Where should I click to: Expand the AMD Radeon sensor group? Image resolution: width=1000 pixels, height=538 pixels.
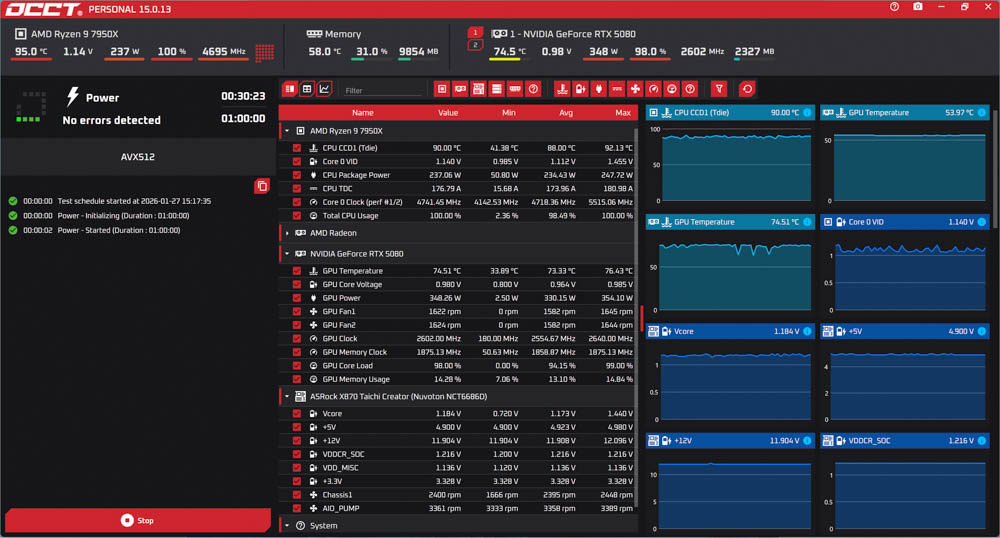tap(287, 233)
